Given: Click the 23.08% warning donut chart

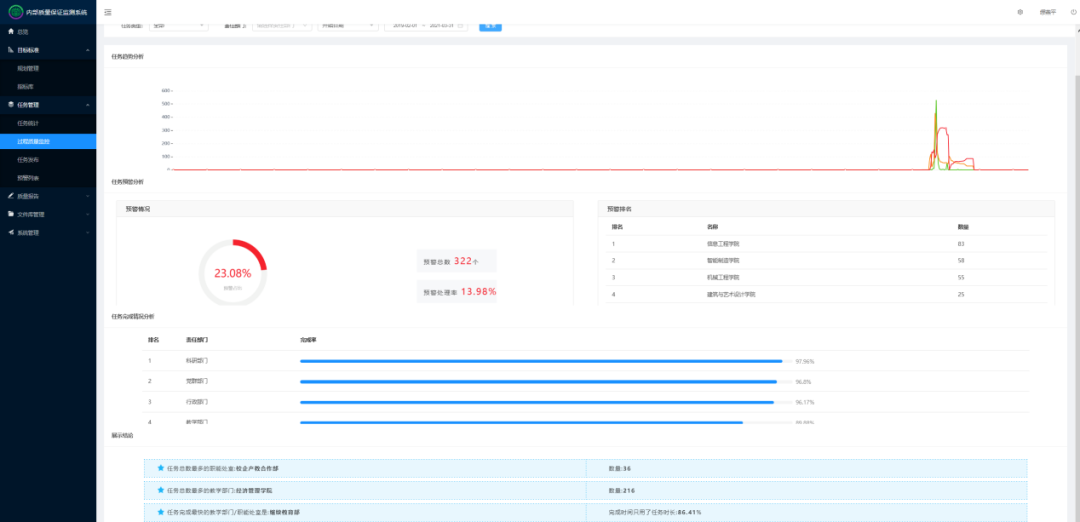Looking at the screenshot, I should click(x=233, y=273).
